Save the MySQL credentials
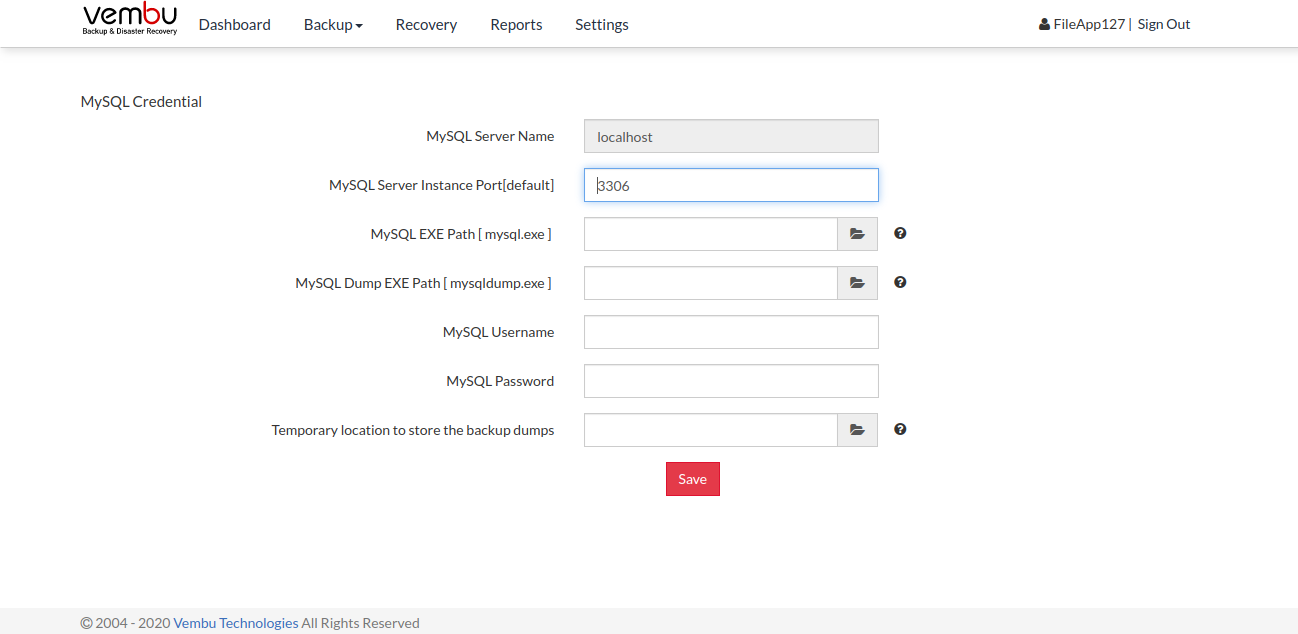 (x=693, y=479)
